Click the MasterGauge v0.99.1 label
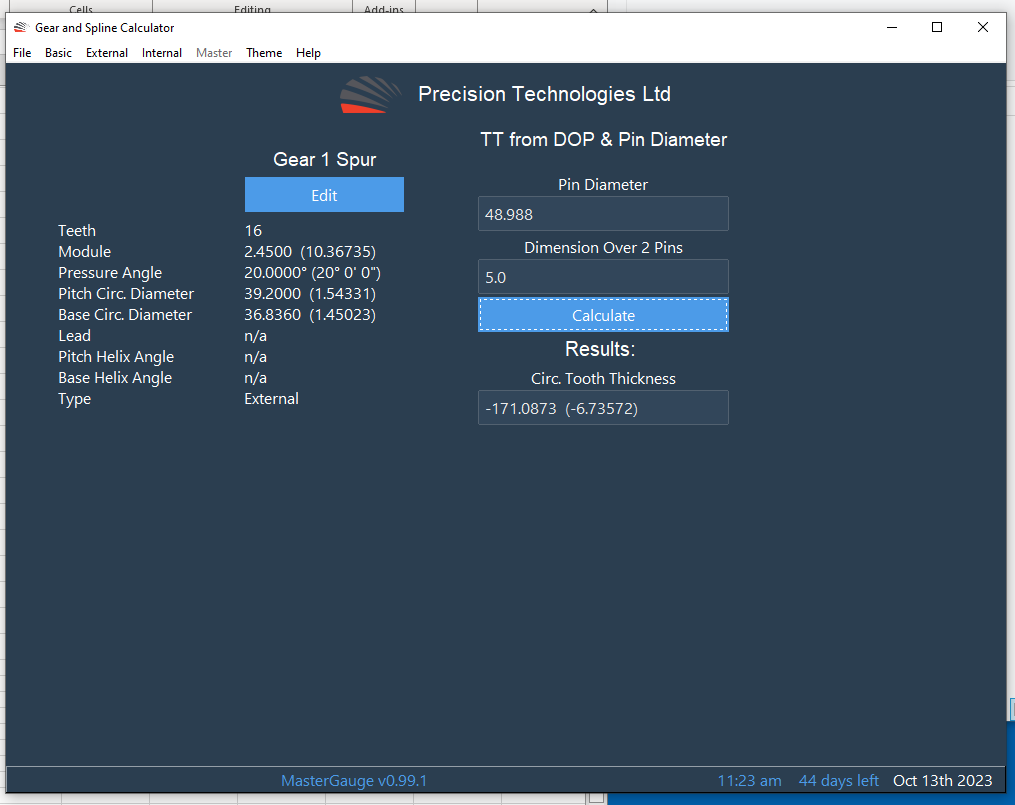1015x805 pixels. click(x=354, y=780)
